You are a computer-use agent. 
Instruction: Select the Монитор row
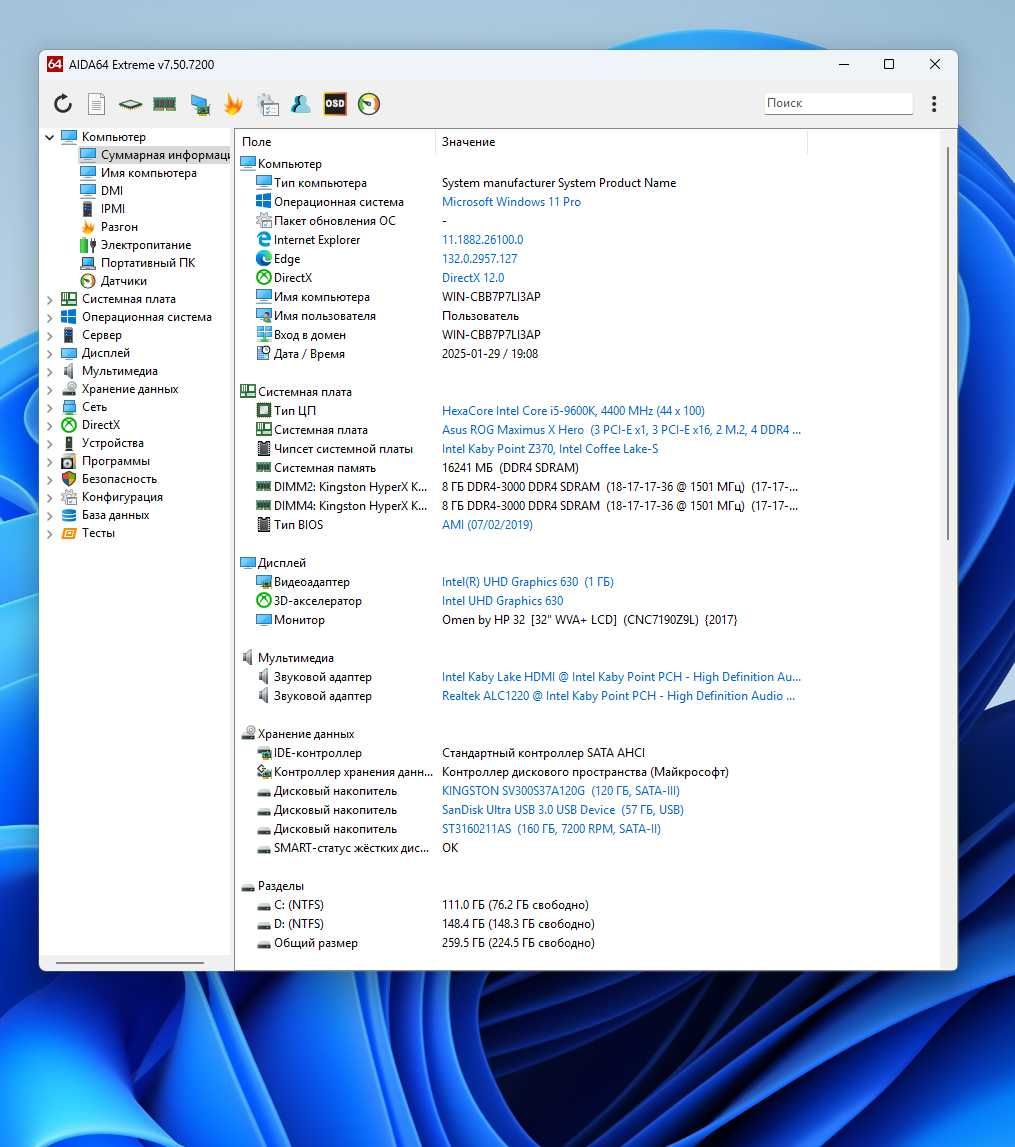pyautogui.click(x=522, y=620)
